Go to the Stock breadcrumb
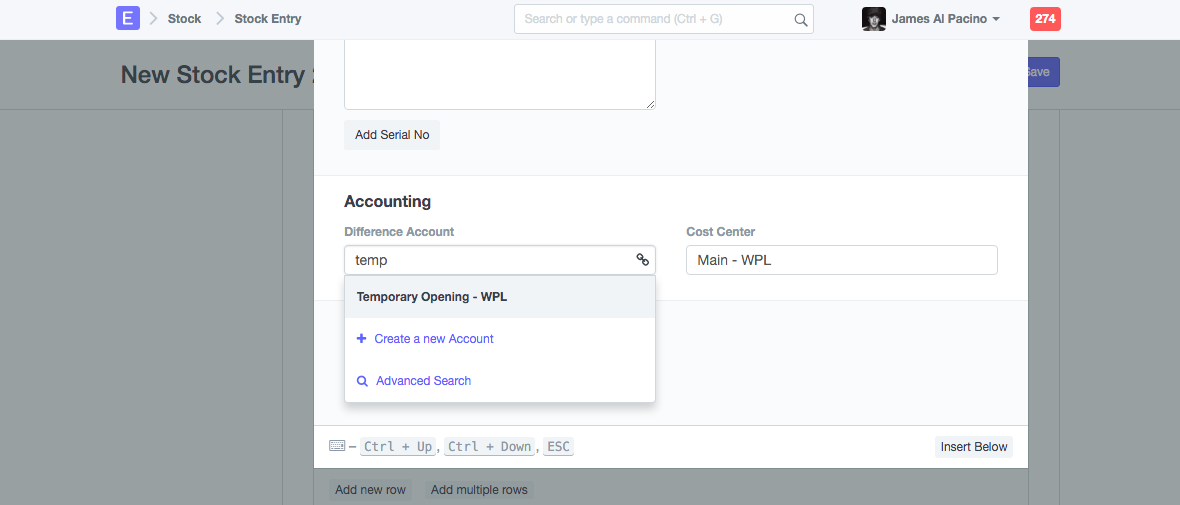This screenshot has width=1180, height=505. [x=184, y=19]
